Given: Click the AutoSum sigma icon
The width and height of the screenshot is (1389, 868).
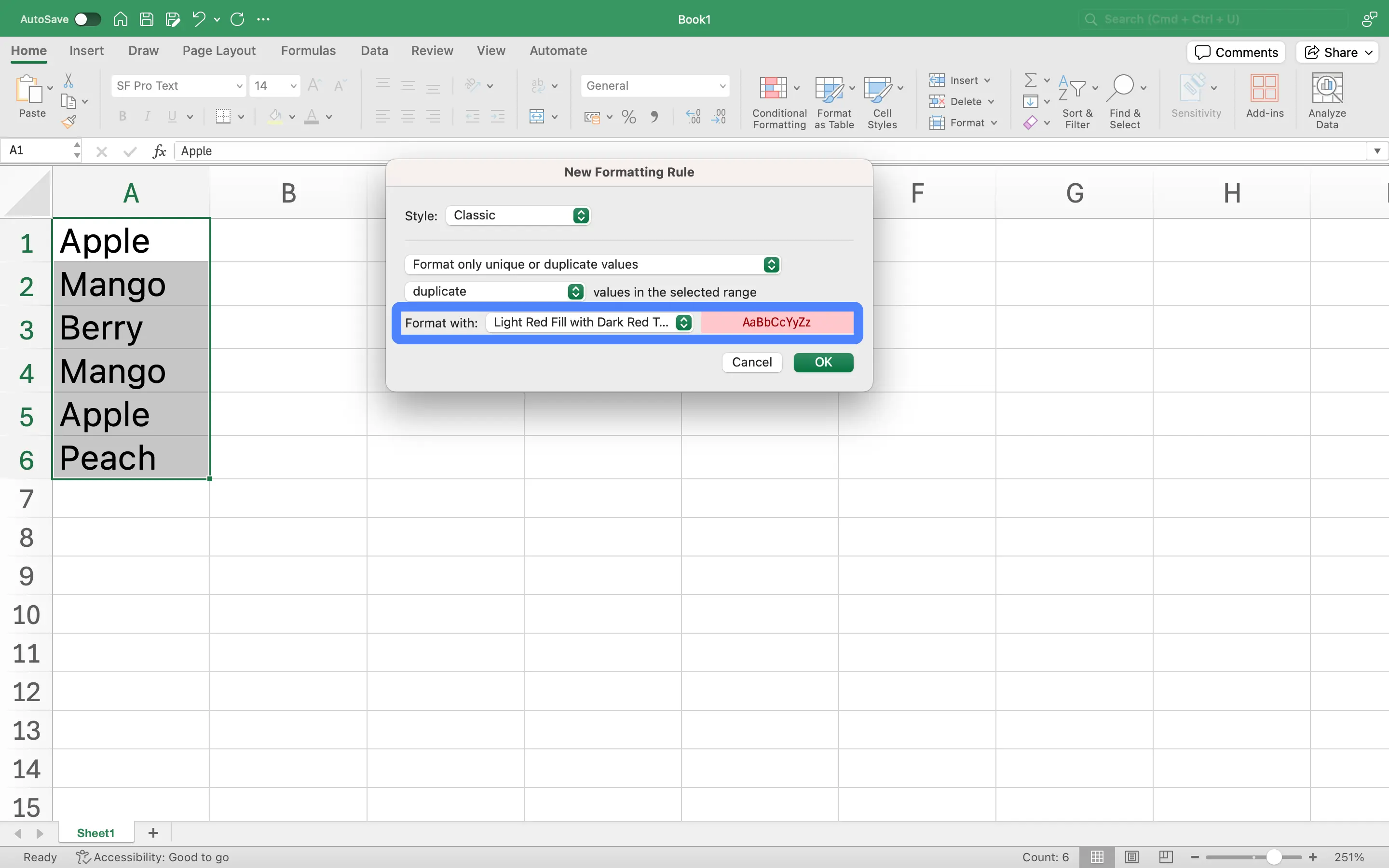Looking at the screenshot, I should (1031, 80).
